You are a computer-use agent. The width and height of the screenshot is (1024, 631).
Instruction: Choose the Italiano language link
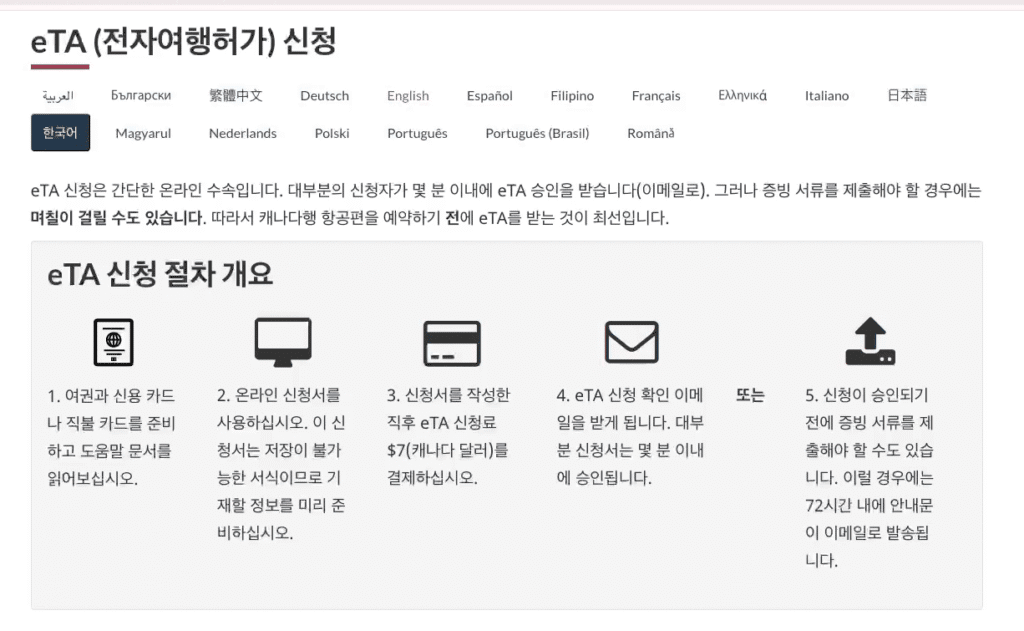826,96
